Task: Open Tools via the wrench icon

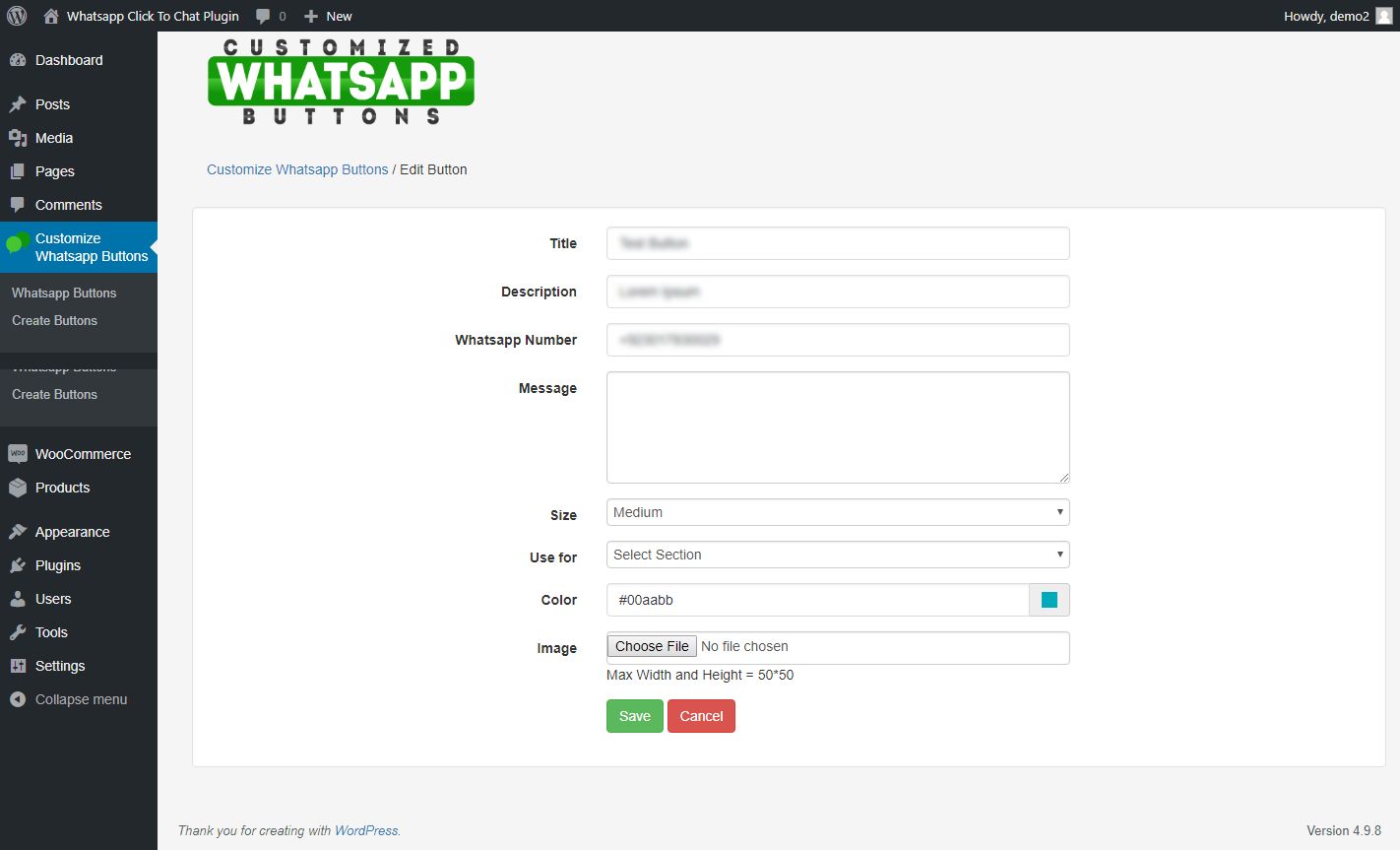Action: click(x=18, y=632)
